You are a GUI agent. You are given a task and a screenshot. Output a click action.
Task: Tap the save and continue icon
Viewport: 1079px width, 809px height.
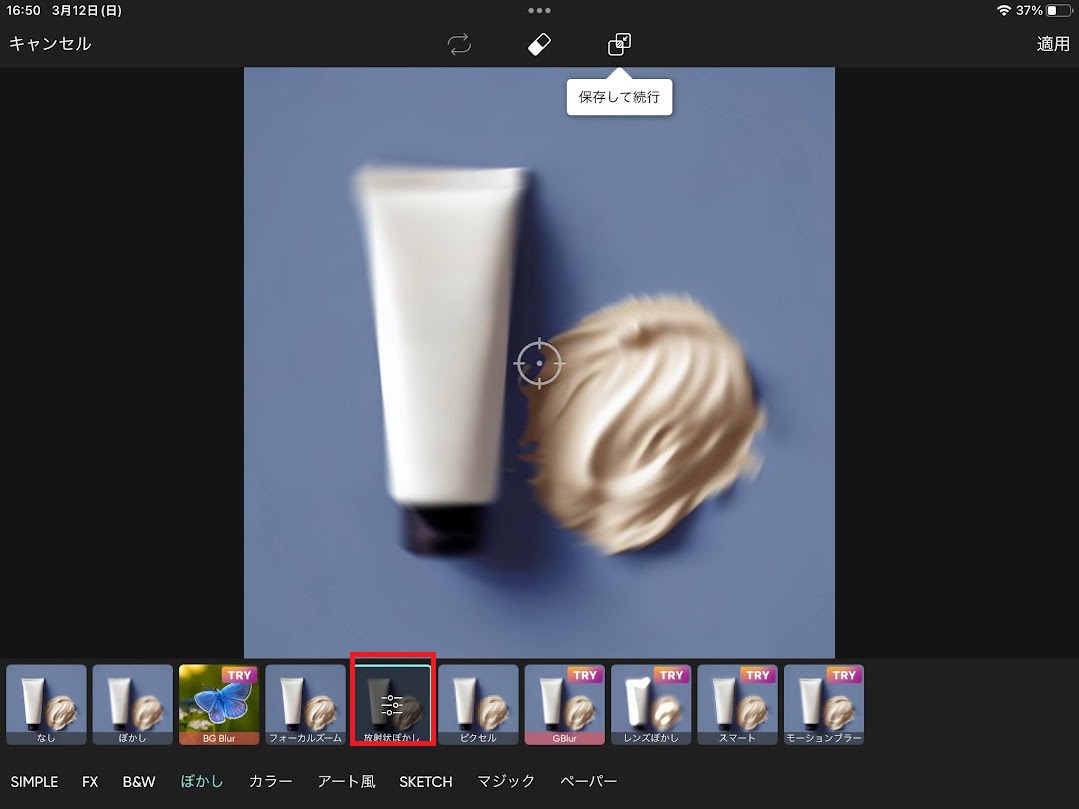[x=619, y=44]
